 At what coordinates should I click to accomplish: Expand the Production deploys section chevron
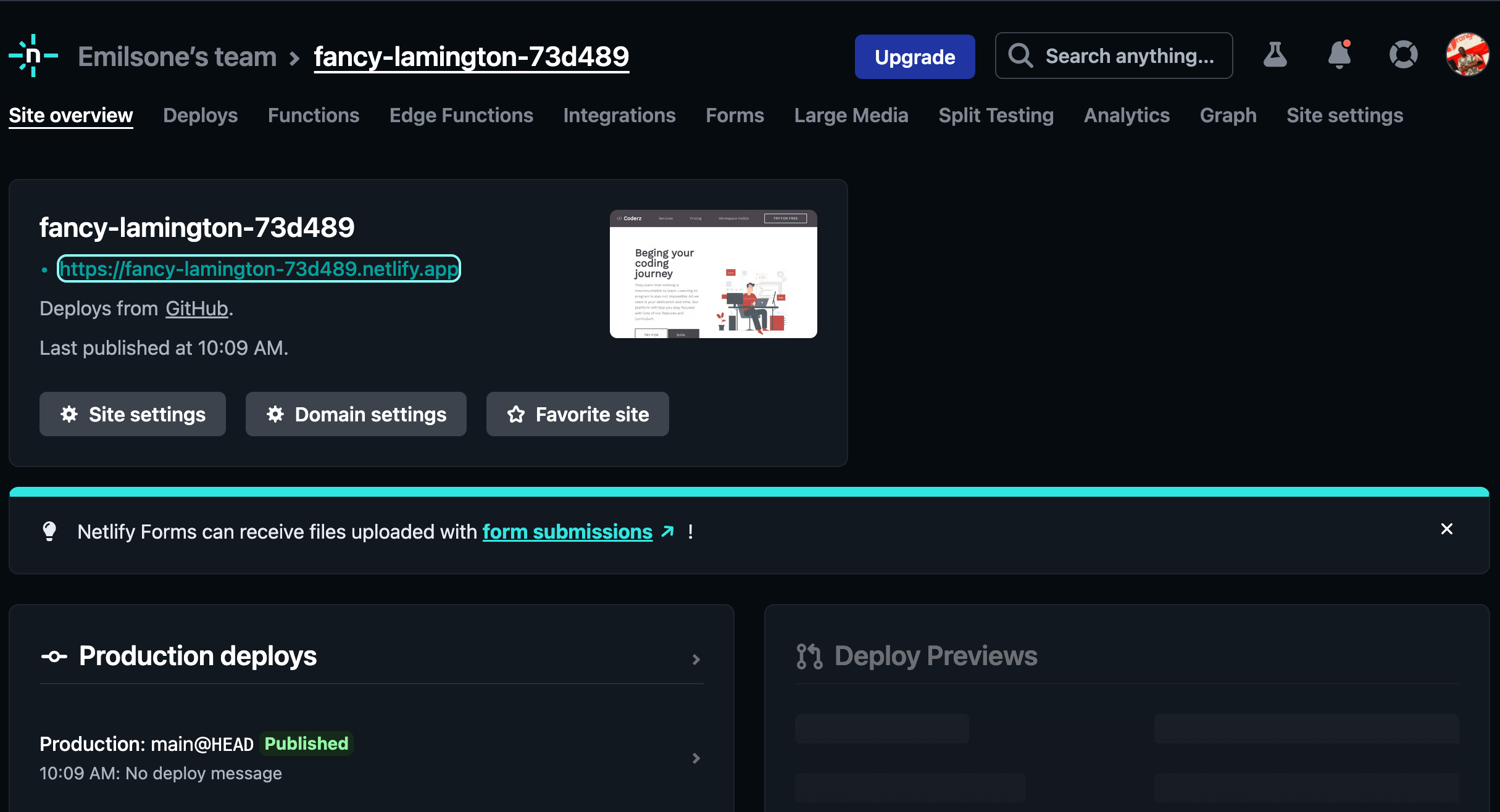pyautogui.click(x=696, y=660)
